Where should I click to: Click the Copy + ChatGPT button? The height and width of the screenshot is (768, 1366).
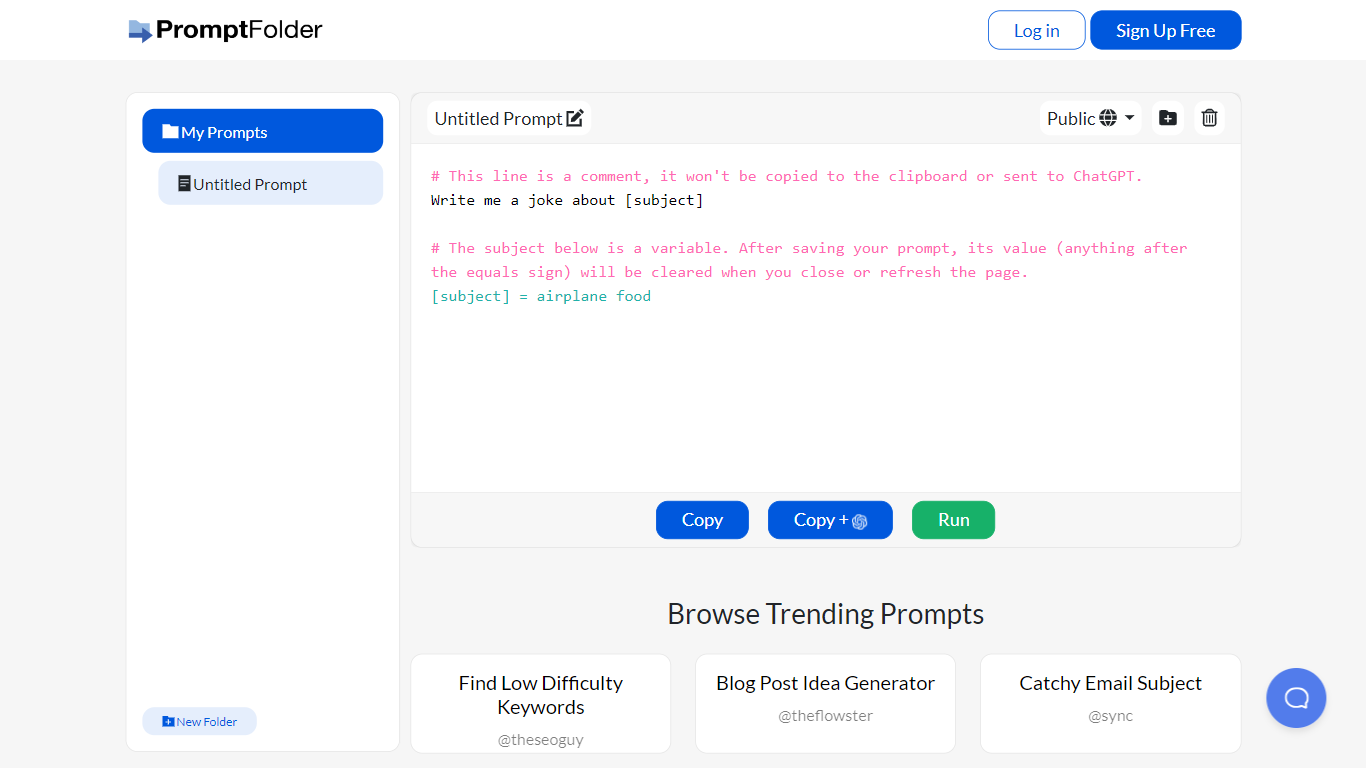[x=829, y=520]
